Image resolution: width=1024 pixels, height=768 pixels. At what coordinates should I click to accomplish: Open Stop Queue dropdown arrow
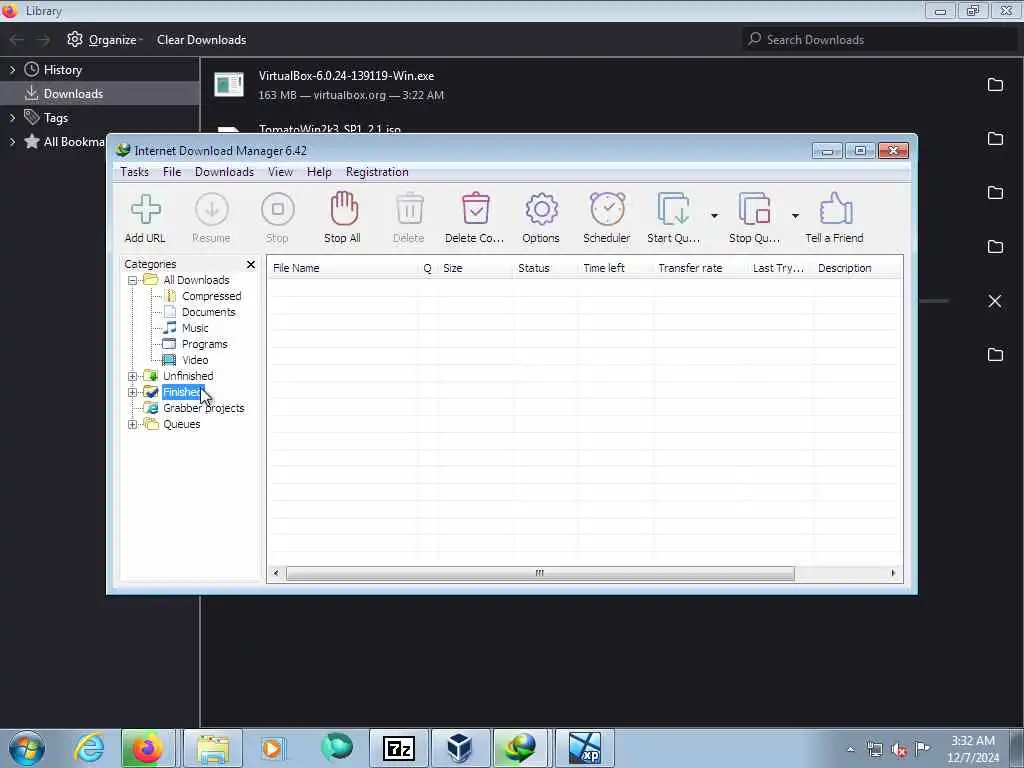tap(795, 216)
